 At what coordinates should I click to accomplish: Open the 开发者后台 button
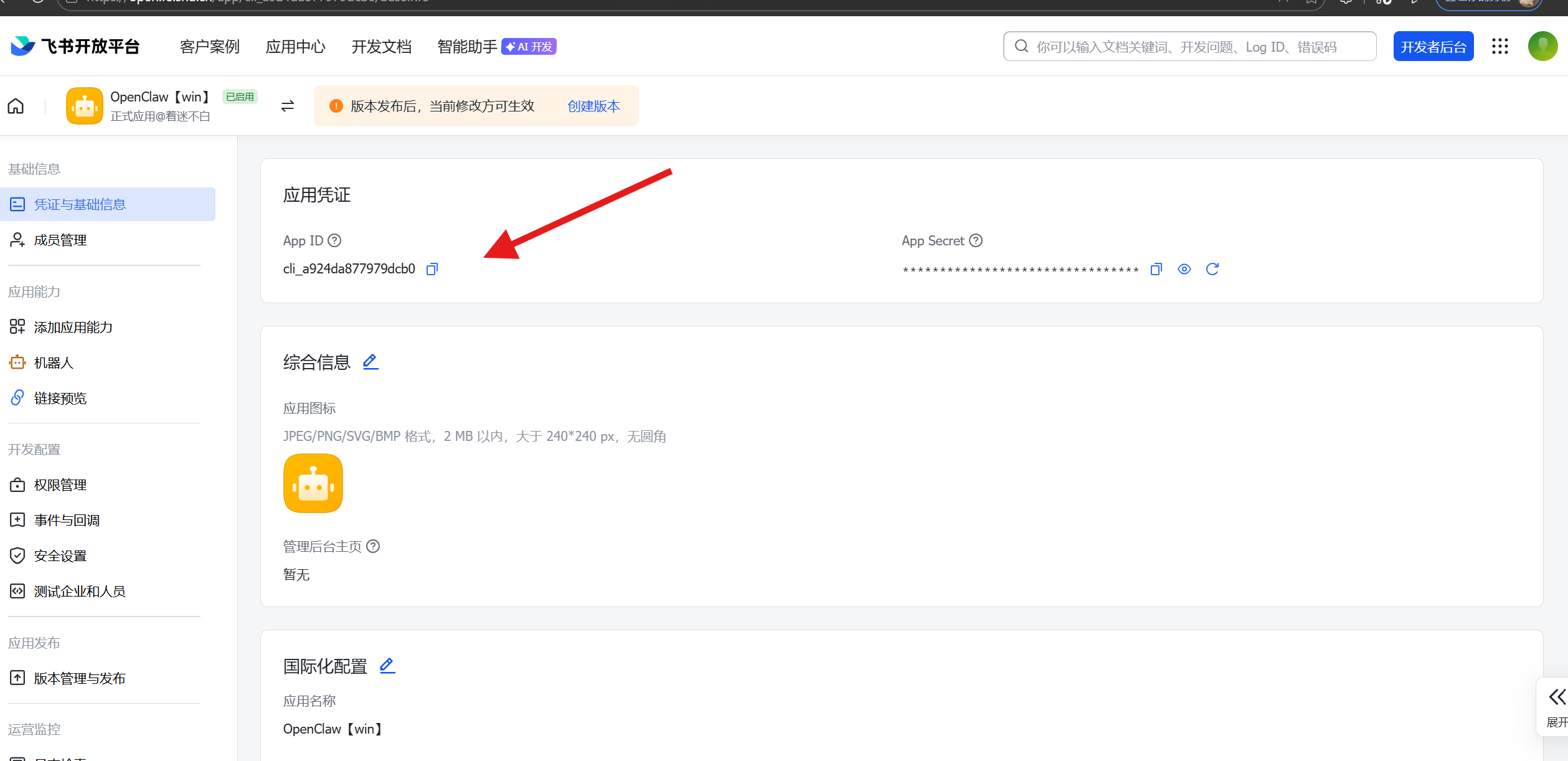(1433, 47)
